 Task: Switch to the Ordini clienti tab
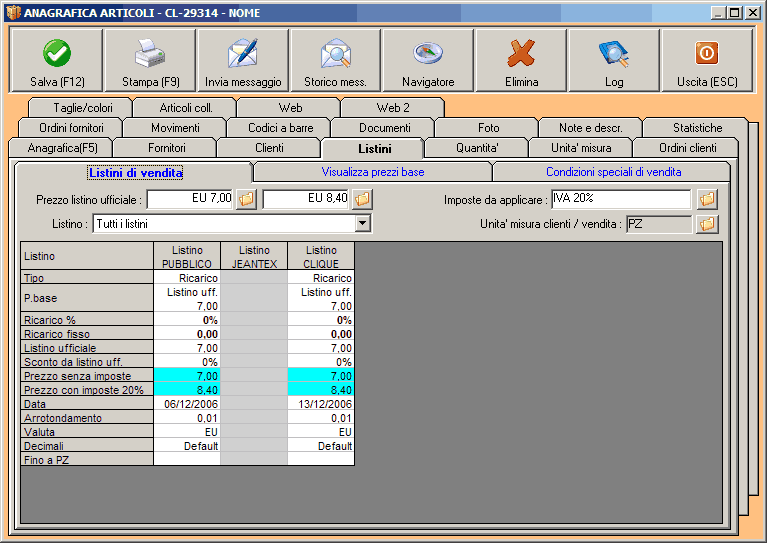point(687,148)
